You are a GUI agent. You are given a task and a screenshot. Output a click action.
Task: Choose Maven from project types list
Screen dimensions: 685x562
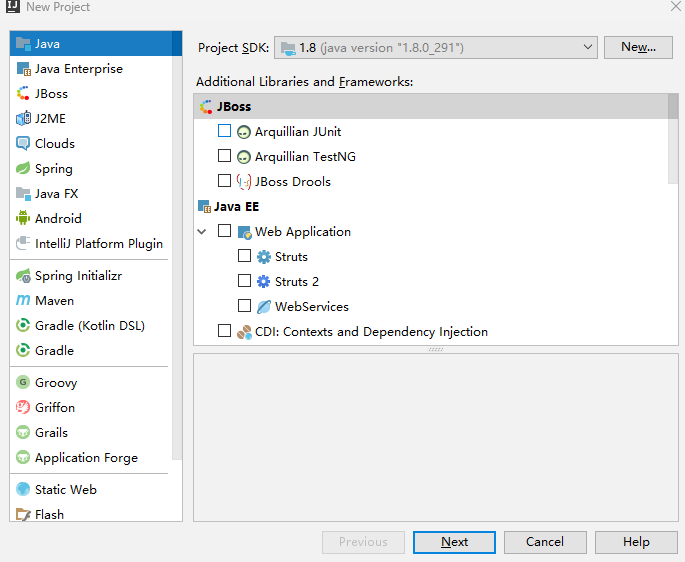[55, 301]
